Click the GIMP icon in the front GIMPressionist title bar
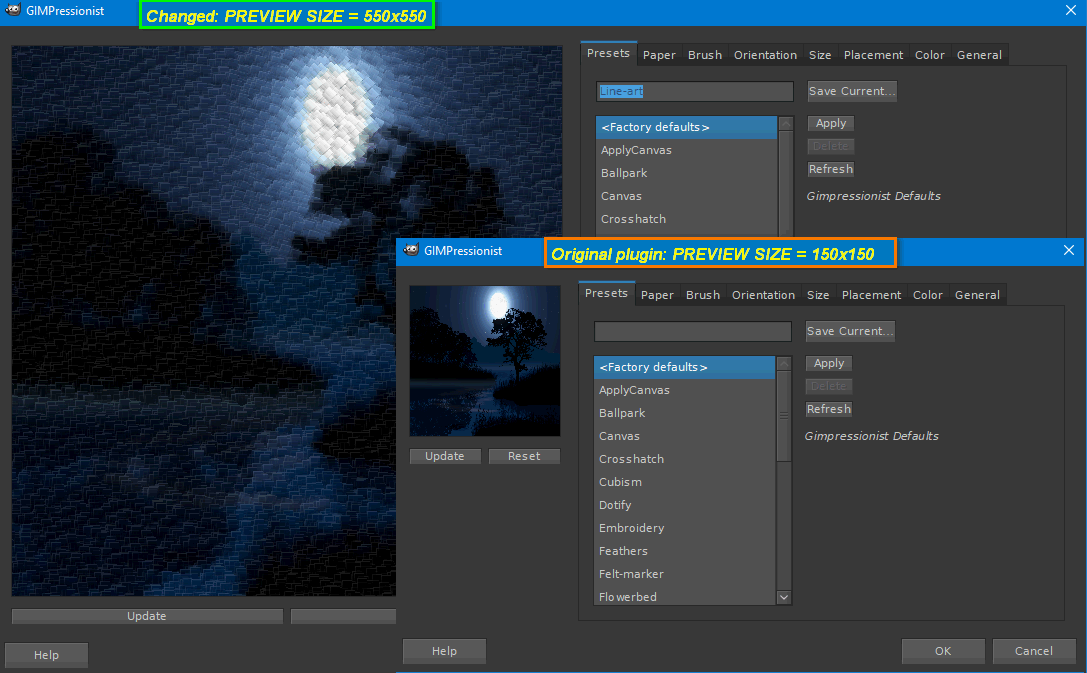Image resolution: width=1087 pixels, height=673 pixels. point(411,250)
